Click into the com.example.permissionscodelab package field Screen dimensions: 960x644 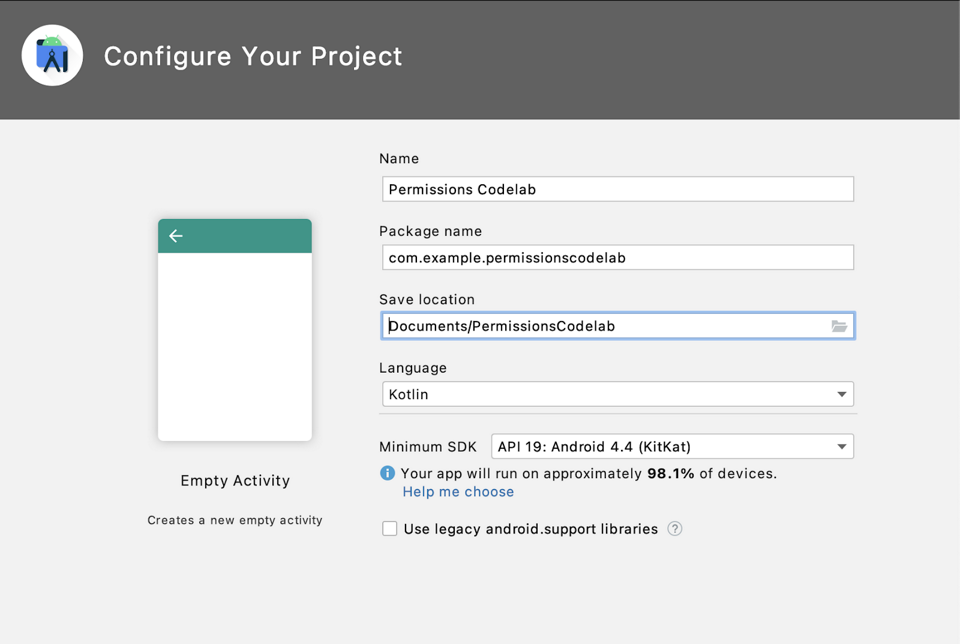point(618,258)
